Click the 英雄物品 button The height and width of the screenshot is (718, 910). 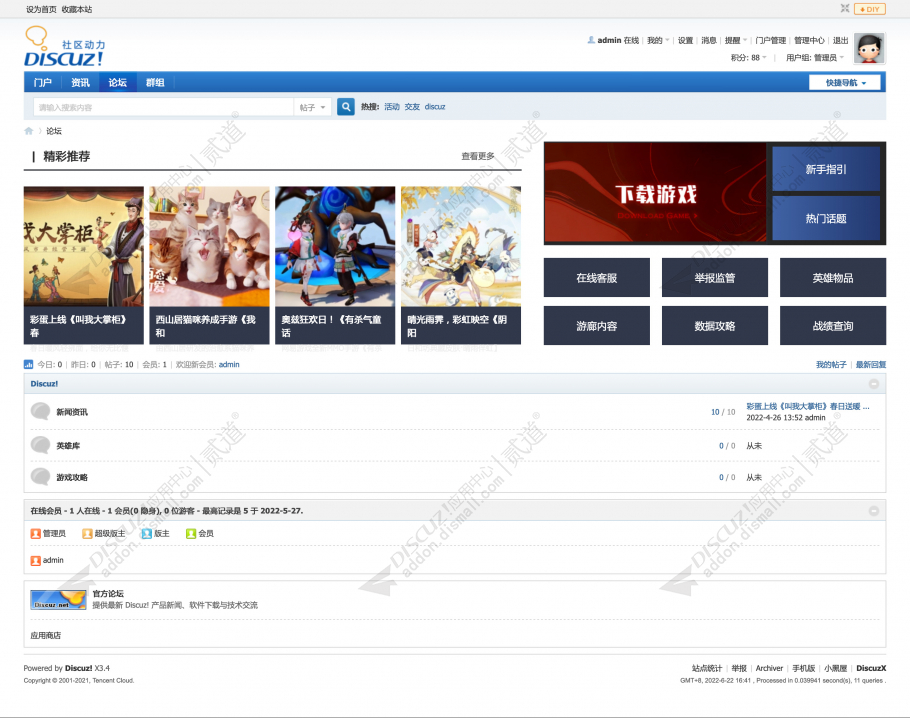click(x=833, y=277)
